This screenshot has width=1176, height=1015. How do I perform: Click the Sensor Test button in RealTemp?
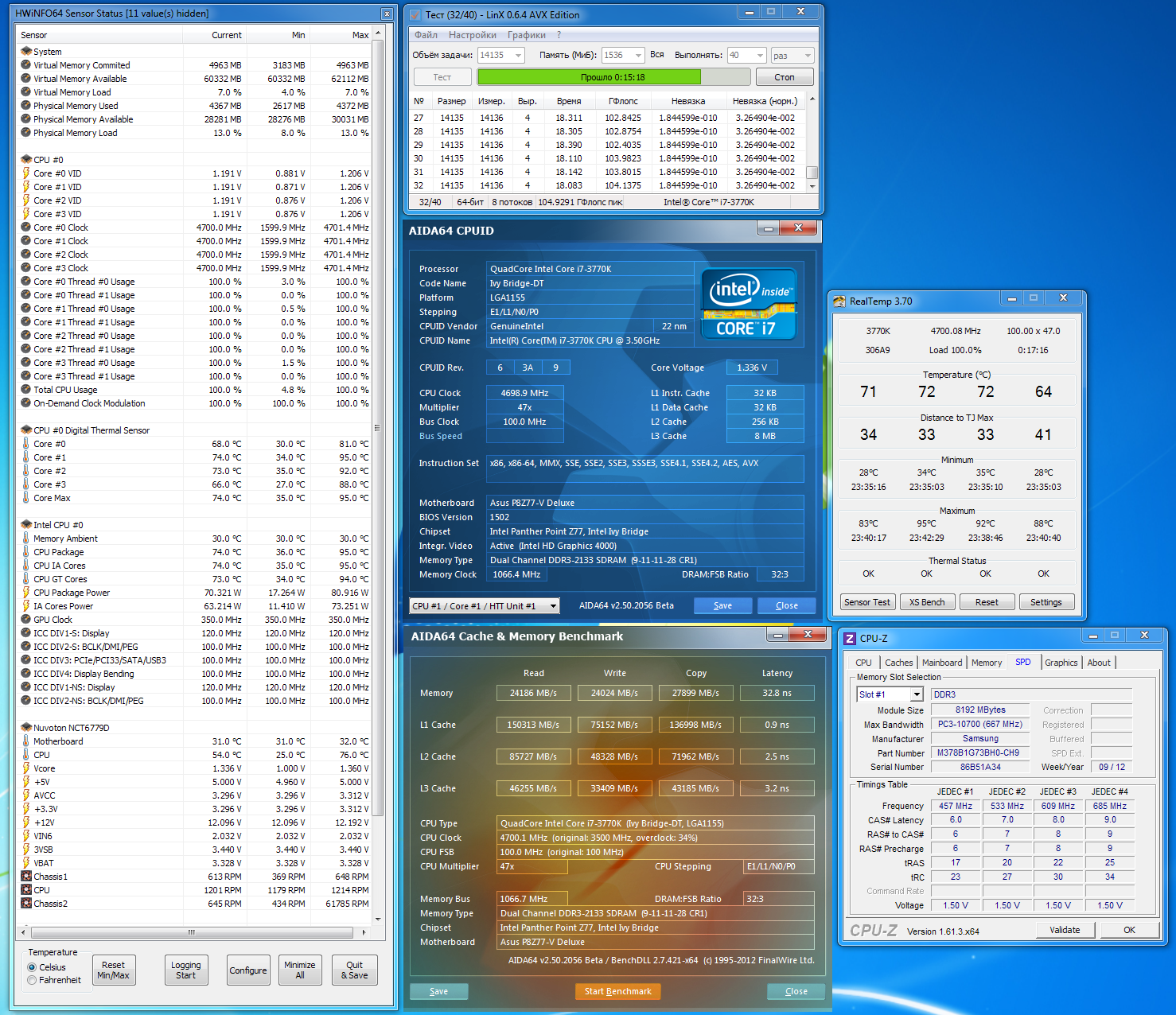pos(867,602)
